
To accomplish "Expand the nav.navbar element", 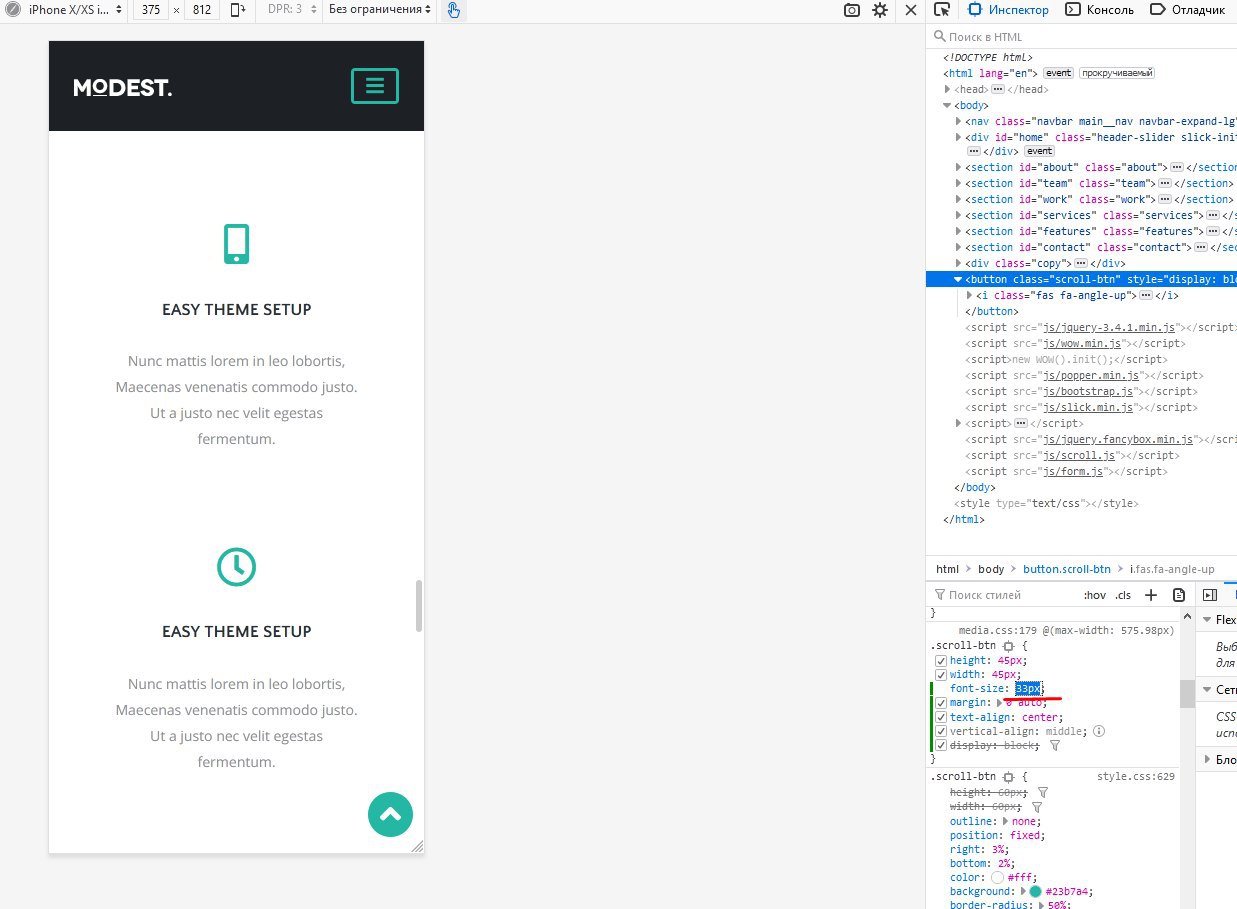I will tap(960, 121).
